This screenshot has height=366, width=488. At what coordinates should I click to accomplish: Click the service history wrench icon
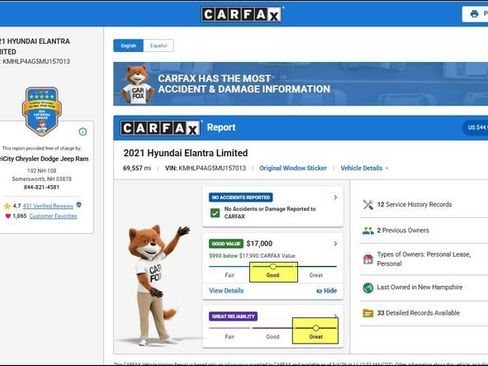[368, 204]
